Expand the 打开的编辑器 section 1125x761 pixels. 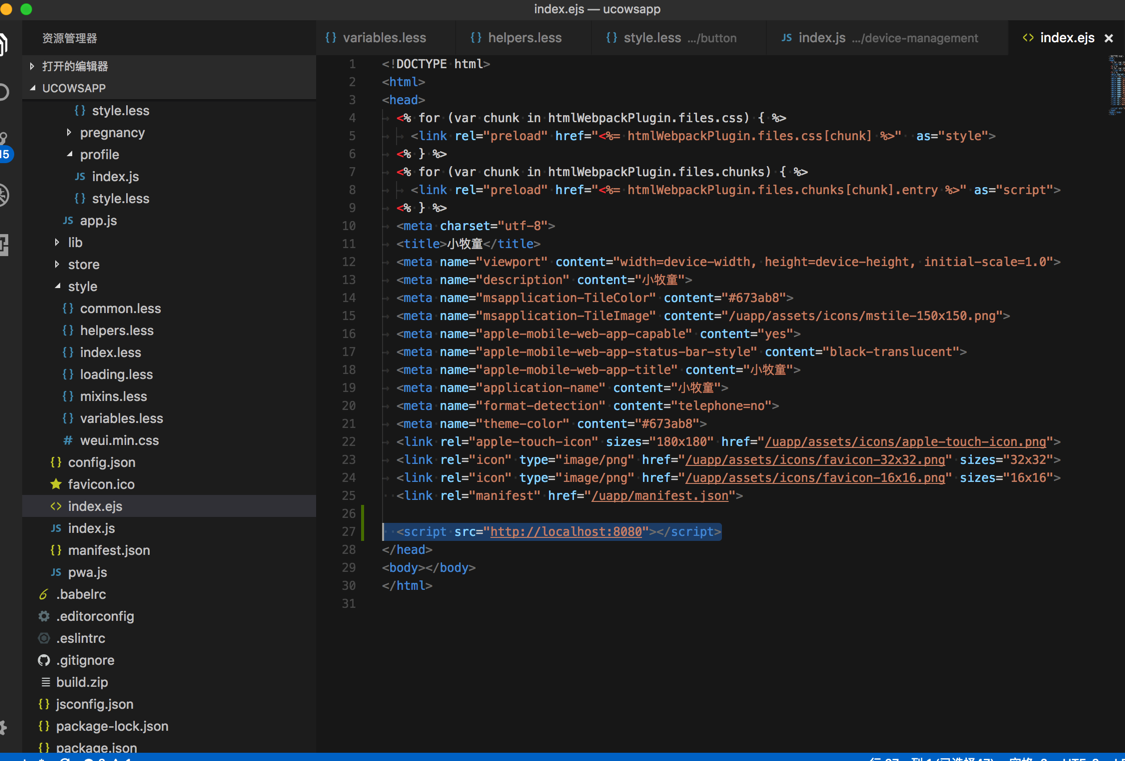click(74, 66)
